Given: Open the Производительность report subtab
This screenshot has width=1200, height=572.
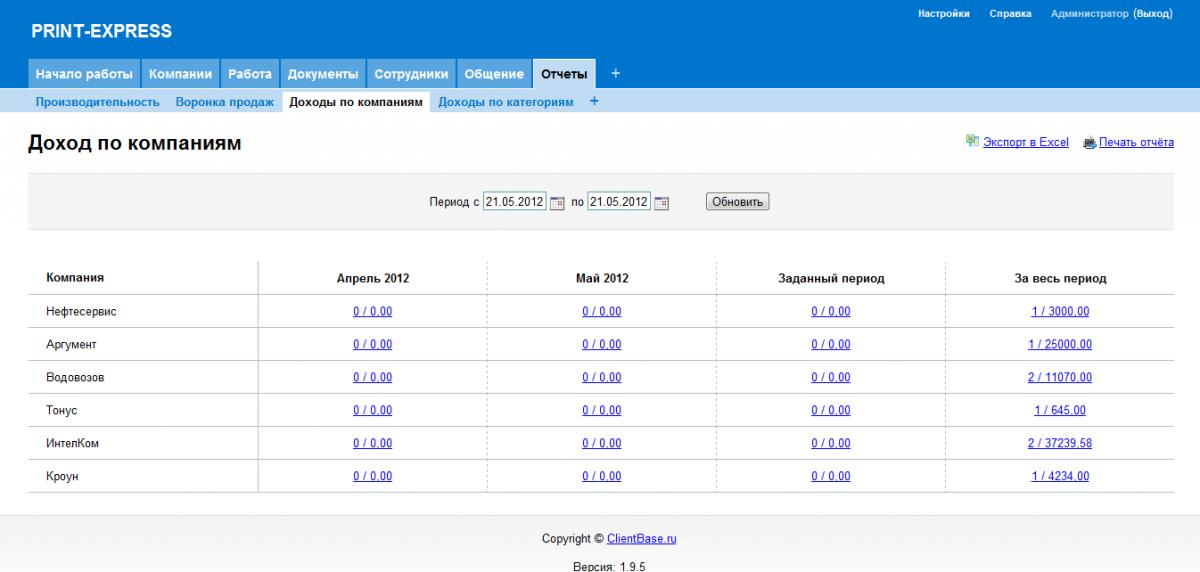Looking at the screenshot, I should coord(98,102).
